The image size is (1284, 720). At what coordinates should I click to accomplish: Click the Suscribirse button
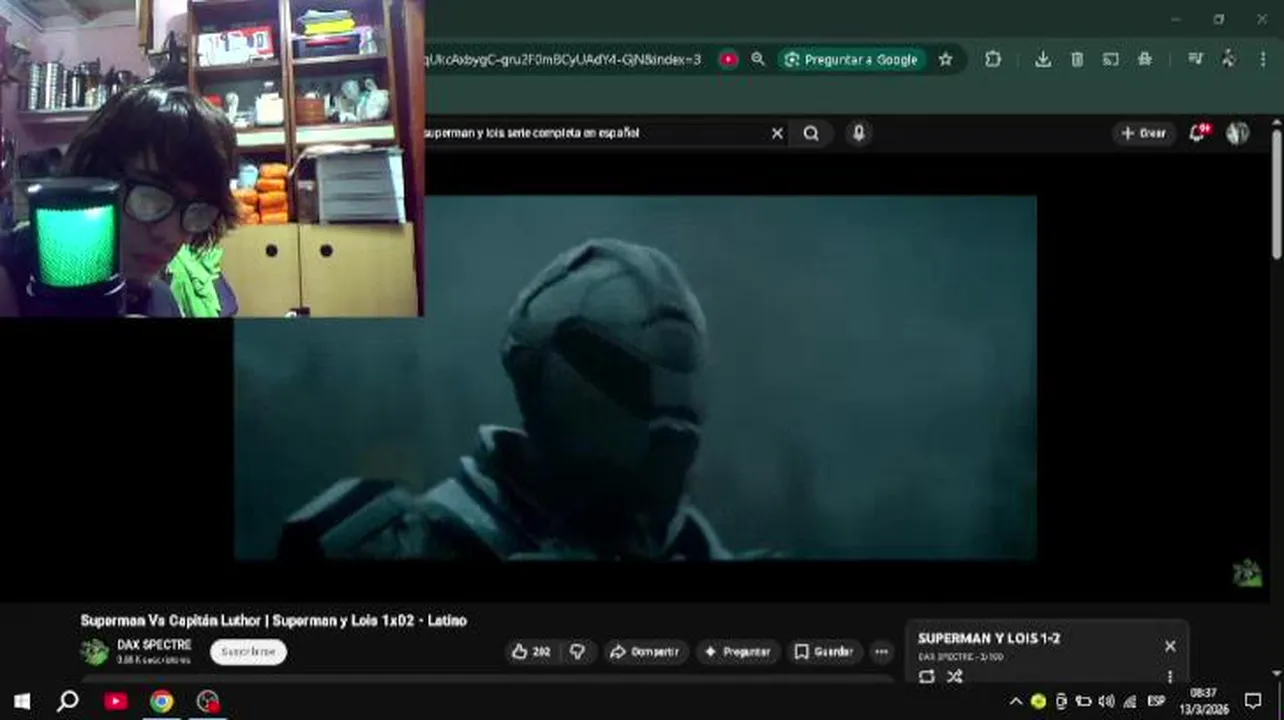tap(248, 652)
